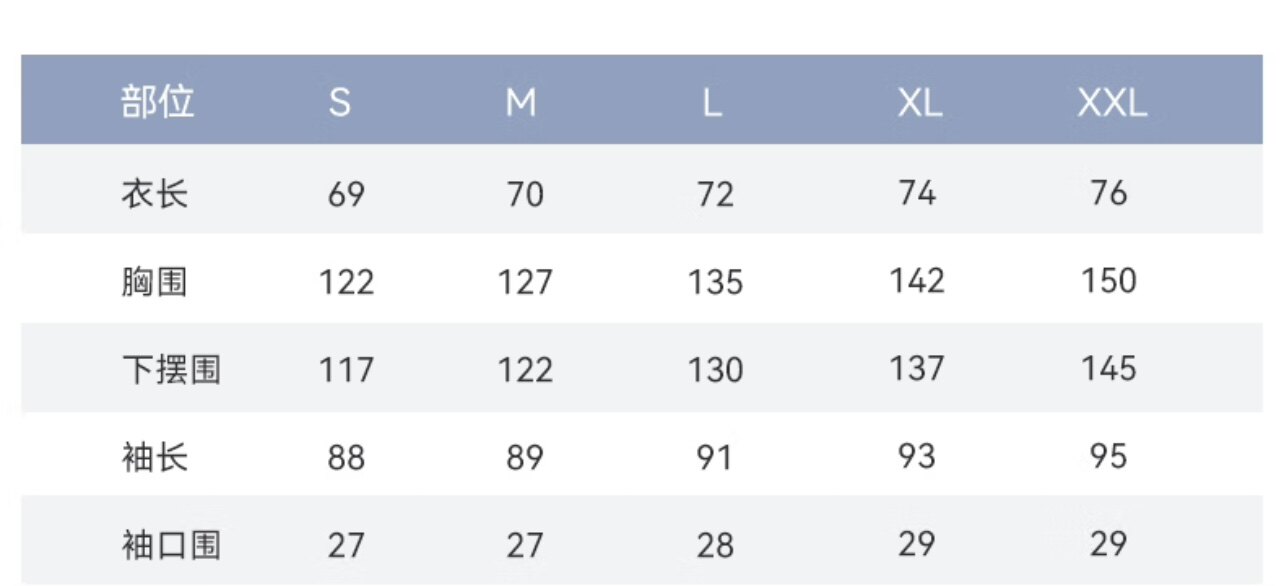Click the XXL size column header
Viewport: 1284px width, 586px height.
point(1111,103)
